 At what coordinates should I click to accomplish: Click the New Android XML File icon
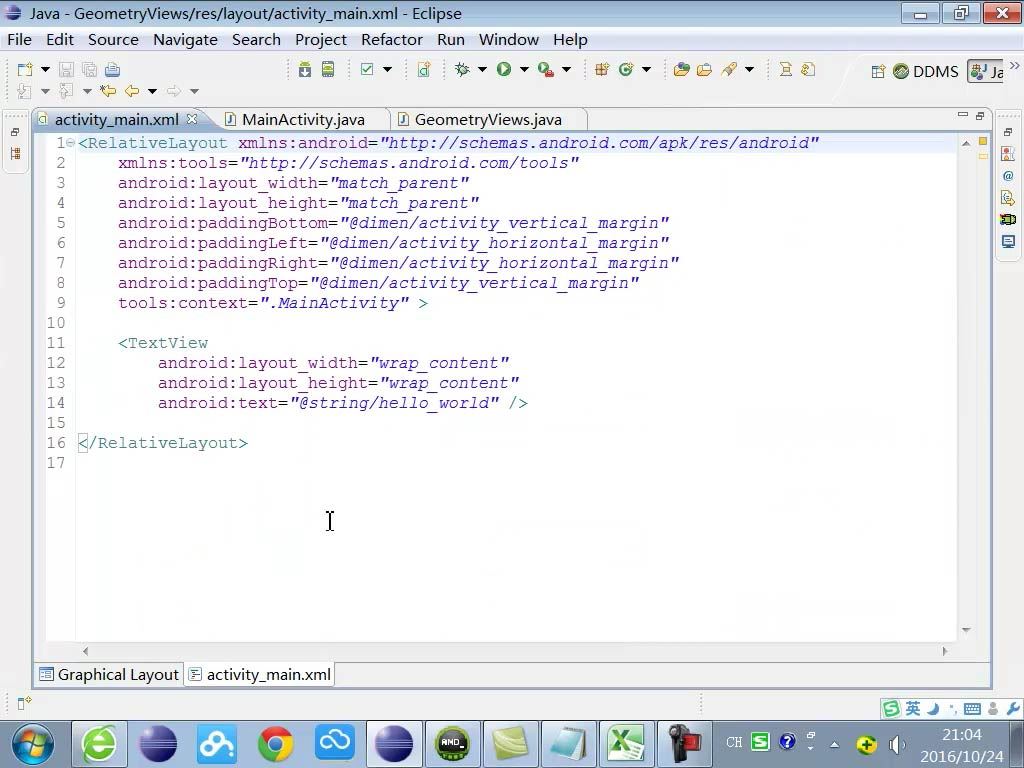click(424, 69)
